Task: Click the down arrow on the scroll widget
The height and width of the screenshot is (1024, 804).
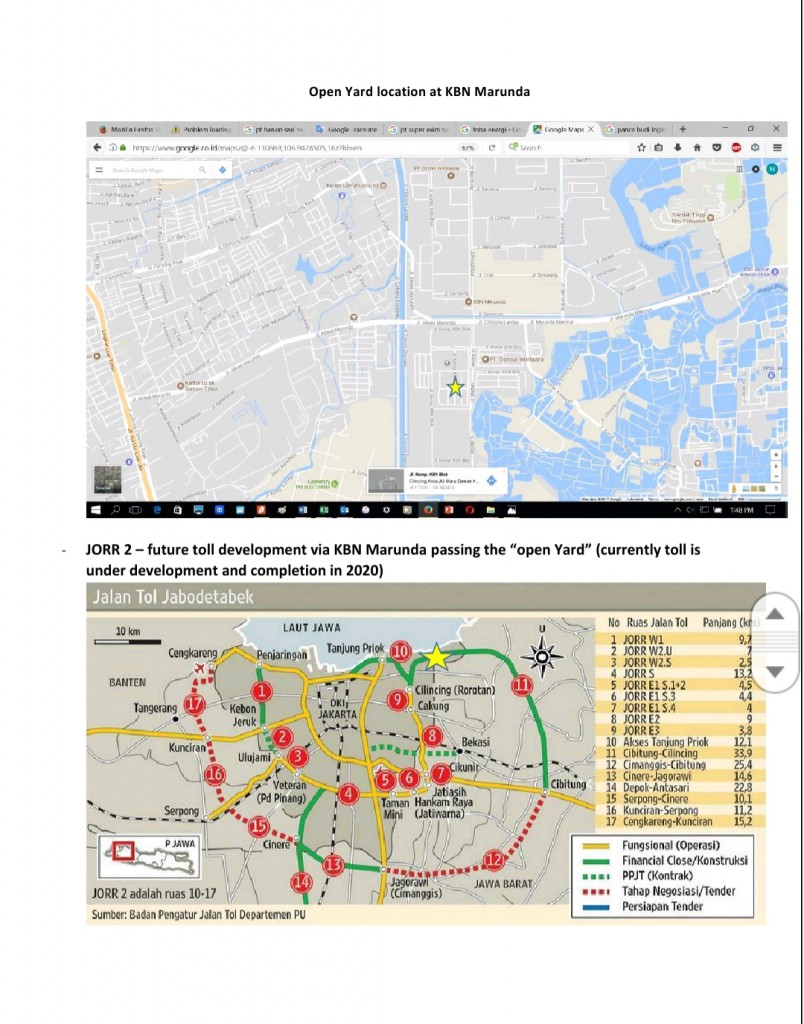Action: [x=775, y=672]
